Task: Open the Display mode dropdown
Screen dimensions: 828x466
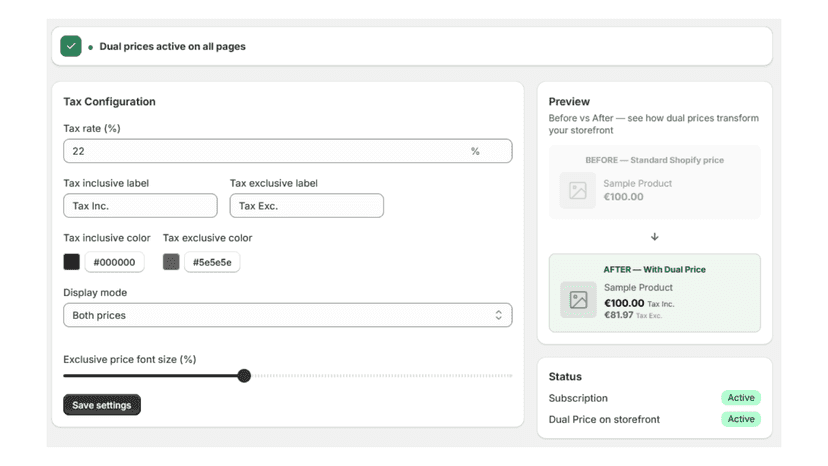Action: (288, 315)
